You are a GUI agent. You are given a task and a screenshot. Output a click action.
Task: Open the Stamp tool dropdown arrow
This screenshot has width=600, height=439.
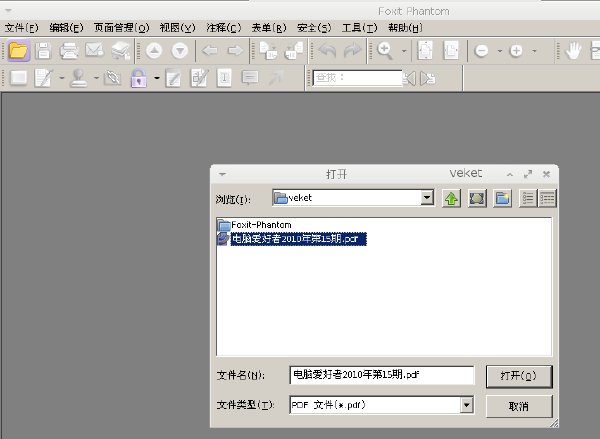pos(96,78)
